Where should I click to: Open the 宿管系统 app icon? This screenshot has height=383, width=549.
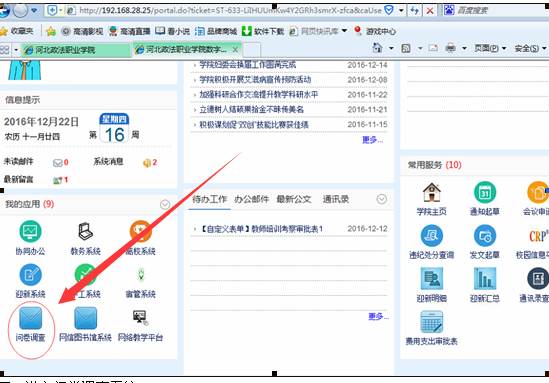pyautogui.click(x=140, y=275)
